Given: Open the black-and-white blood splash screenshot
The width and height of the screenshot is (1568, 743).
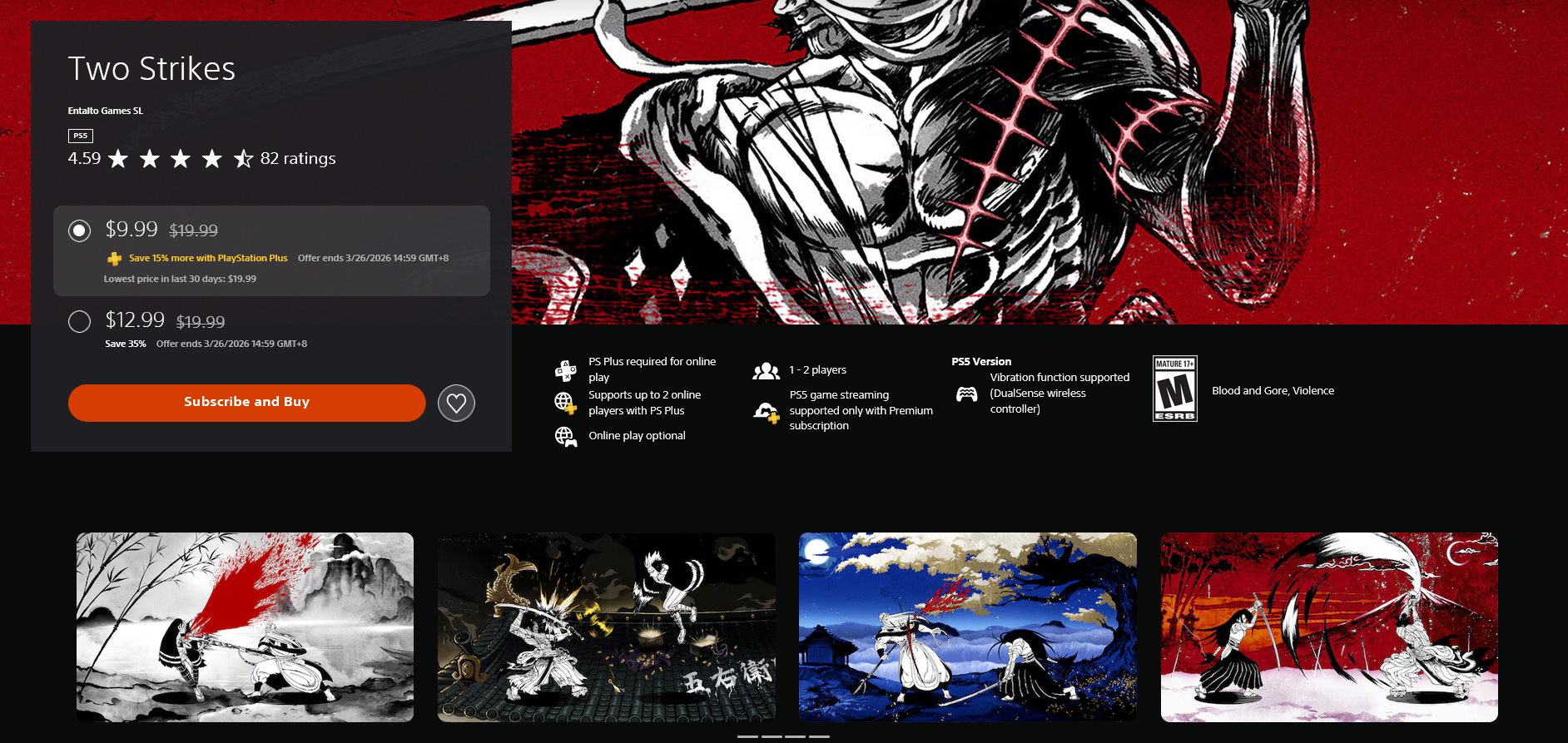Looking at the screenshot, I should pos(245,627).
